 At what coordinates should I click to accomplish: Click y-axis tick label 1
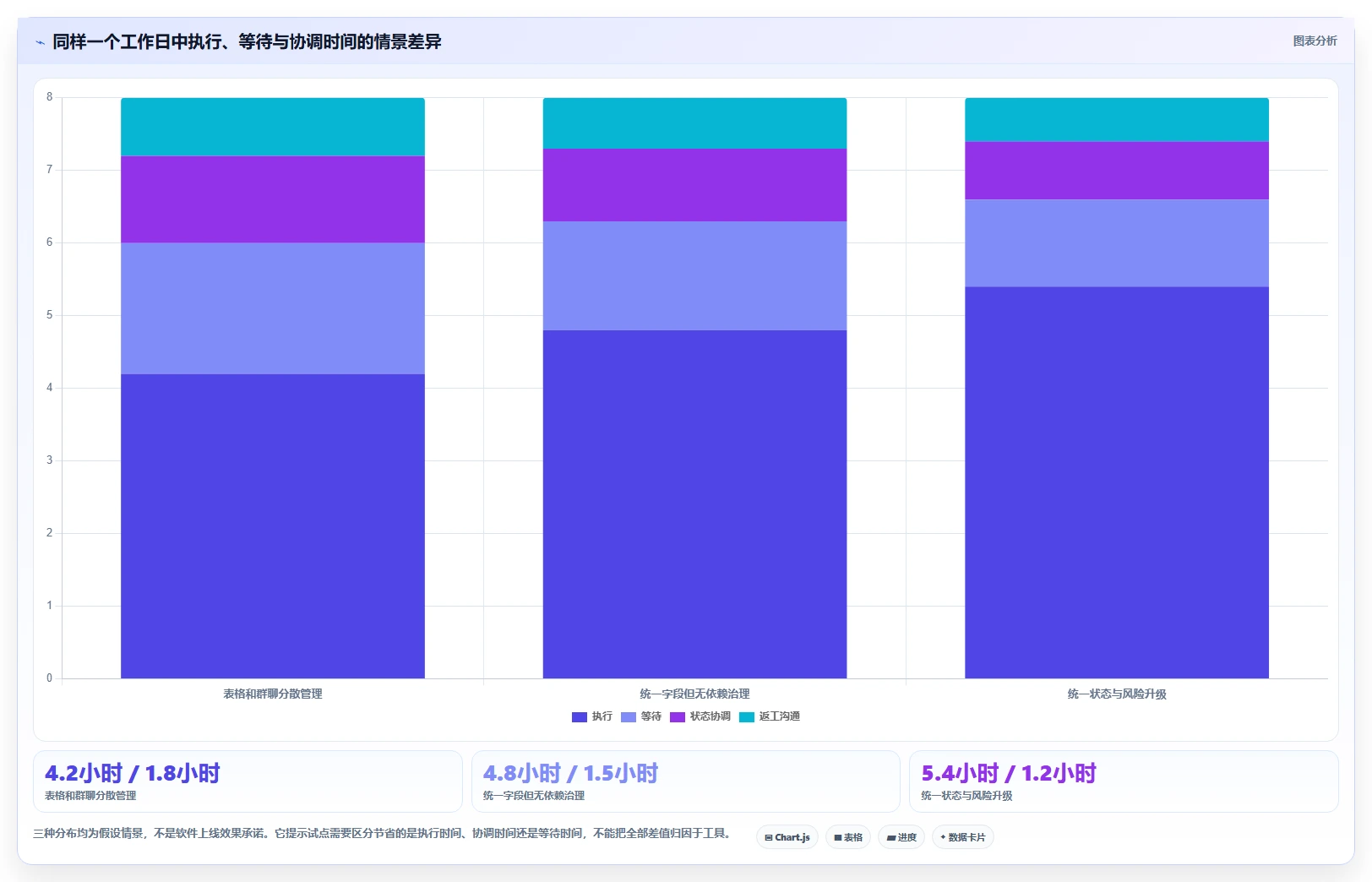[49, 606]
